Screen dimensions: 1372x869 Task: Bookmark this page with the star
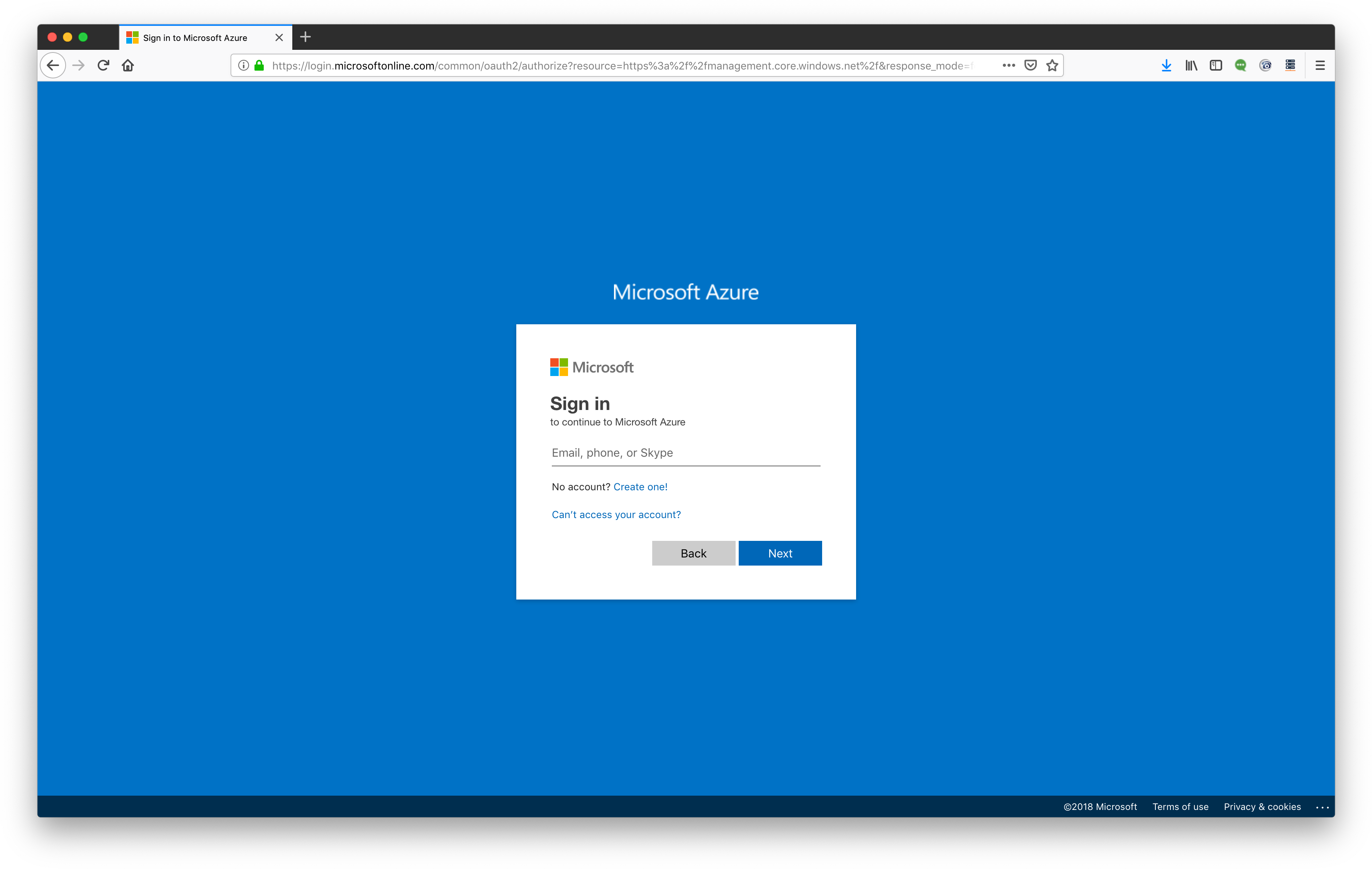(1052, 66)
